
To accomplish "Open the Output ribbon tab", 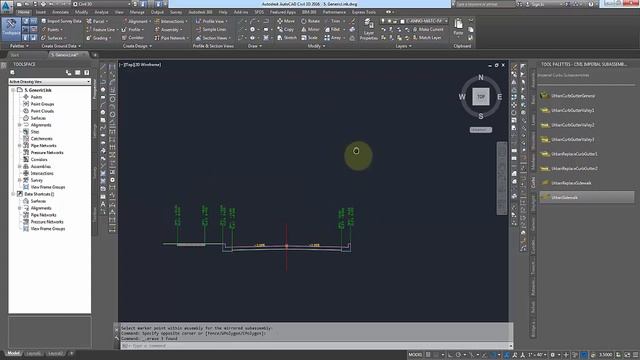I will tap(157, 12).
